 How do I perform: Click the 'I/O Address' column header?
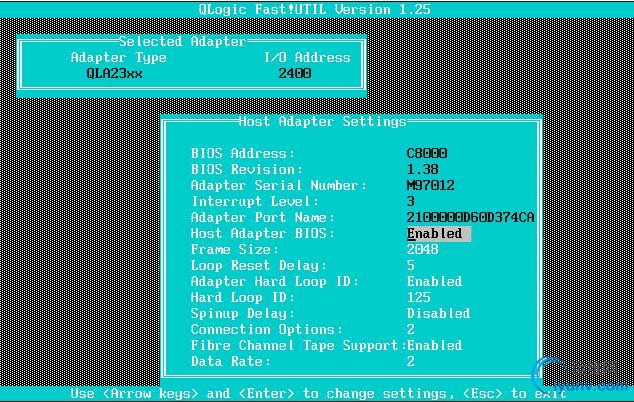[307, 57]
